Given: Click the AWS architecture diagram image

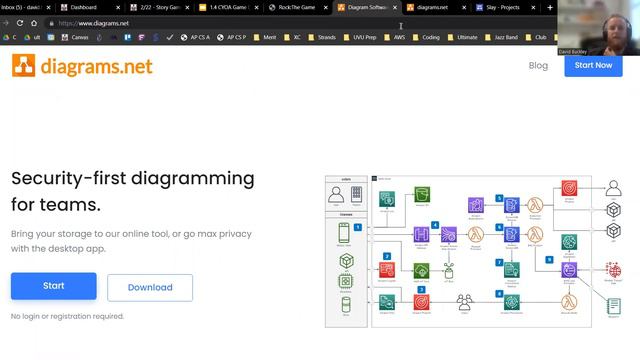Looking at the screenshot, I should point(473,251).
